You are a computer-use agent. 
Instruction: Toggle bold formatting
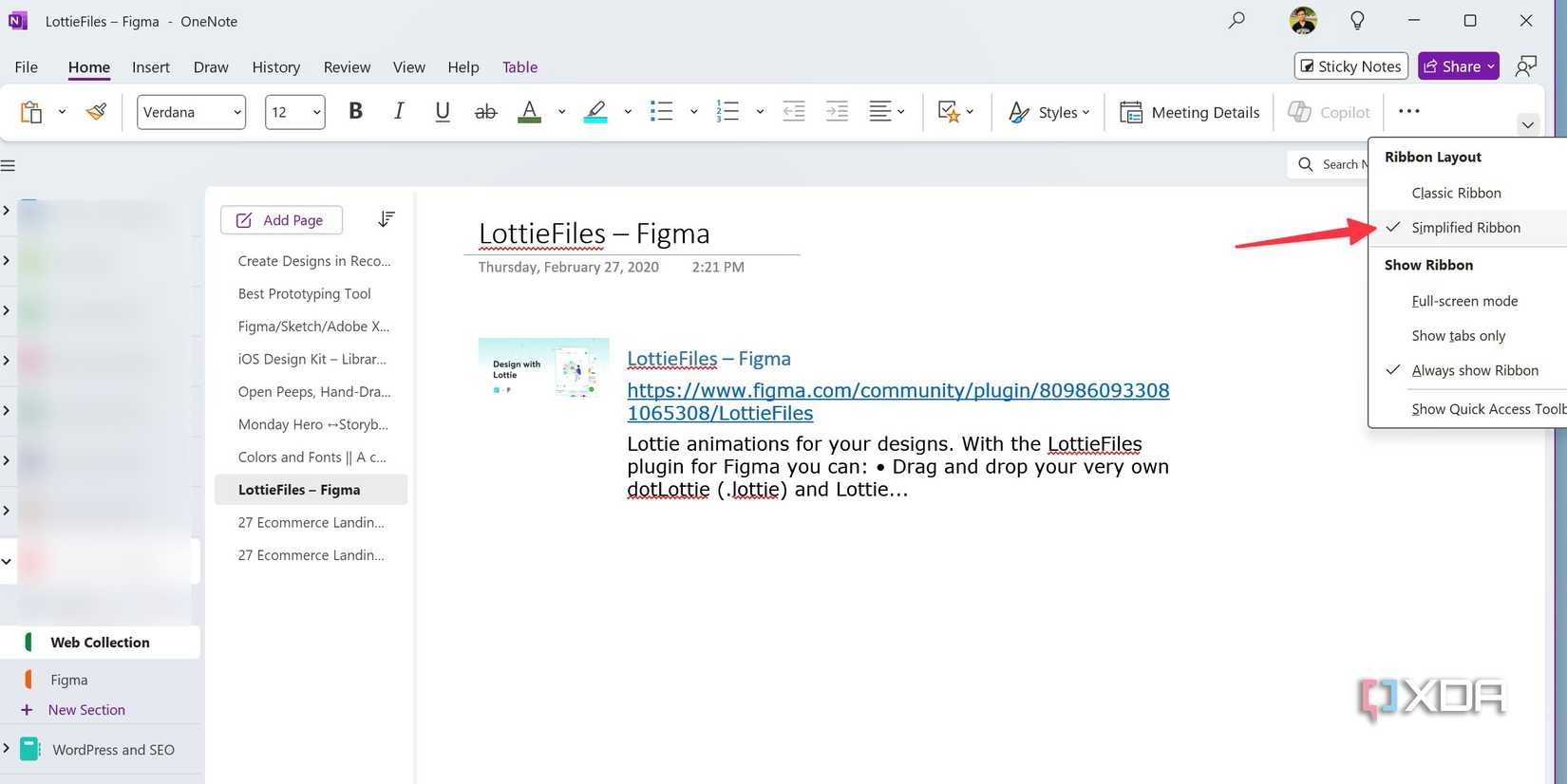point(355,111)
